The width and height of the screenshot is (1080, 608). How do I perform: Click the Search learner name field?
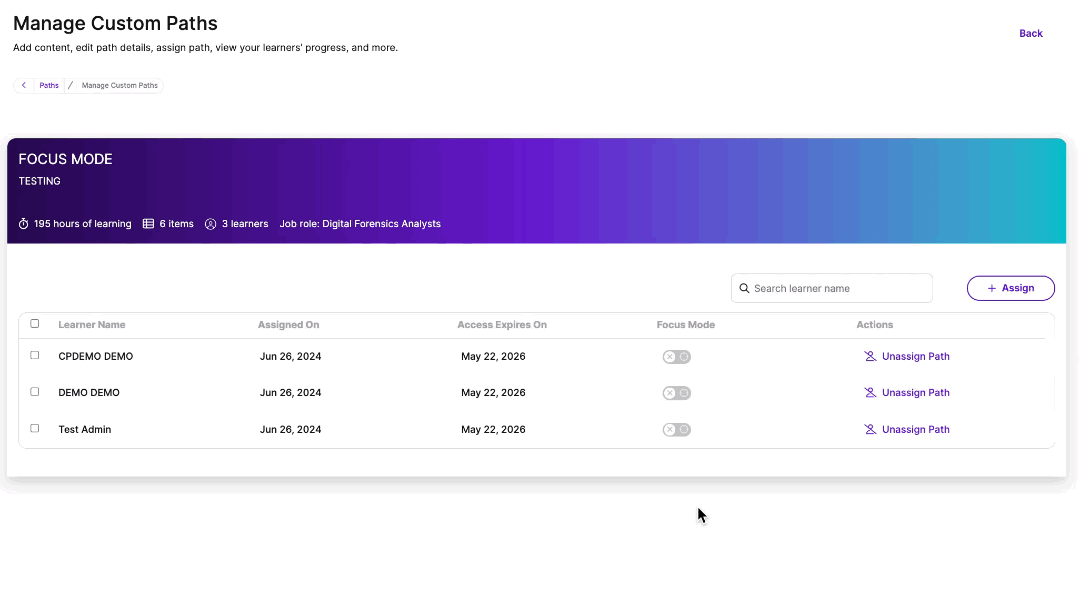(x=838, y=288)
